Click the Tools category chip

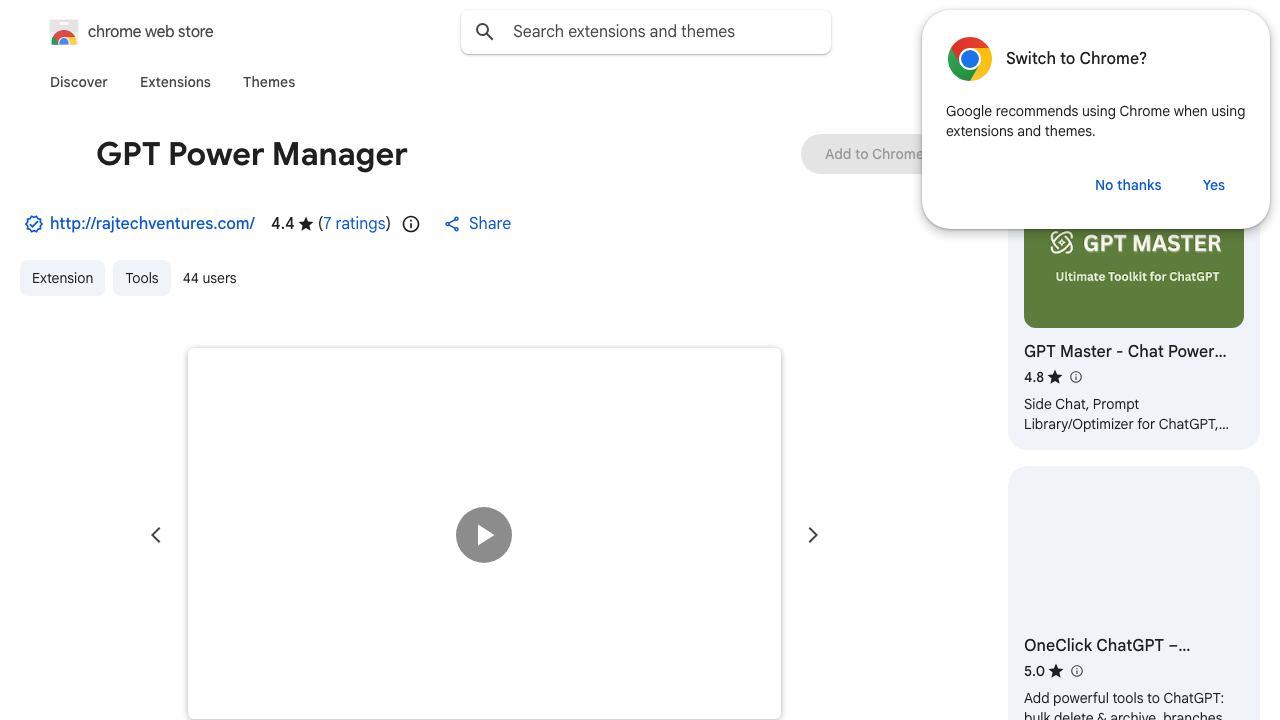click(142, 278)
